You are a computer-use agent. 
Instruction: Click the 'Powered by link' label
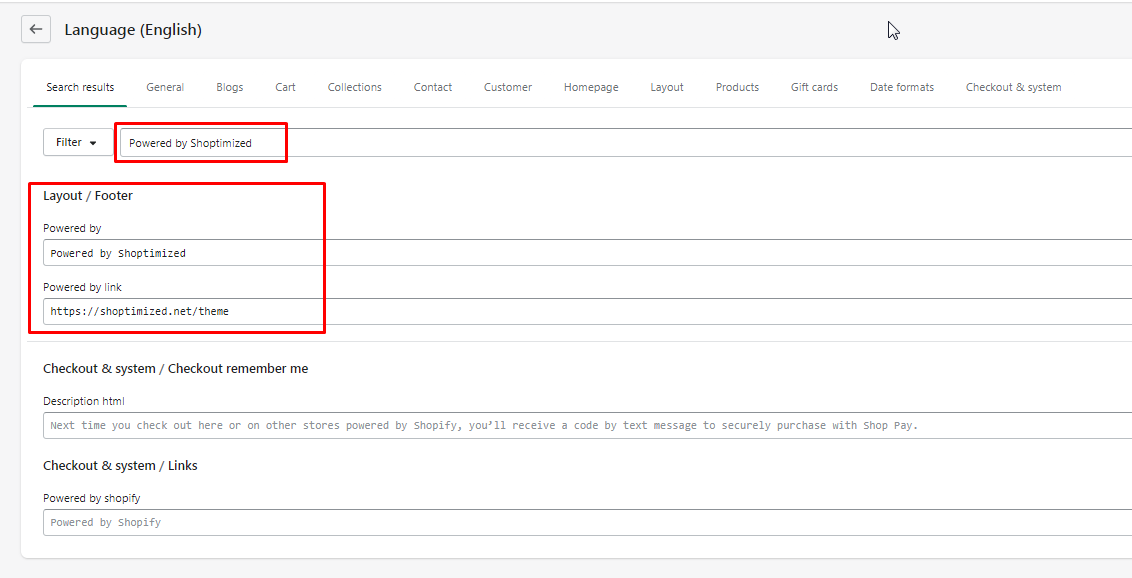tap(82, 287)
